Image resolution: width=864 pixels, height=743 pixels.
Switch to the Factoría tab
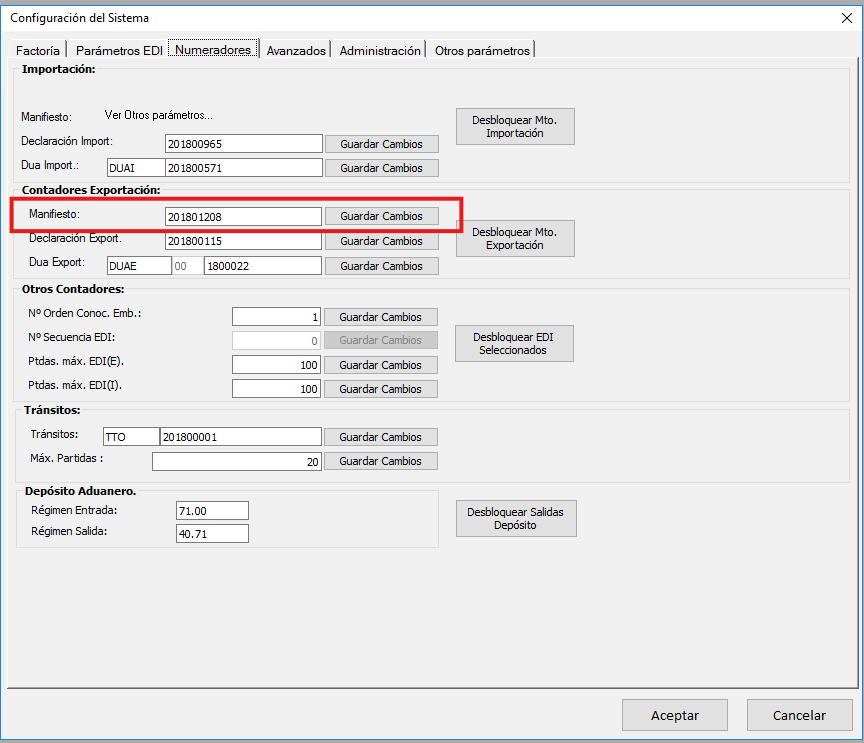(x=38, y=50)
